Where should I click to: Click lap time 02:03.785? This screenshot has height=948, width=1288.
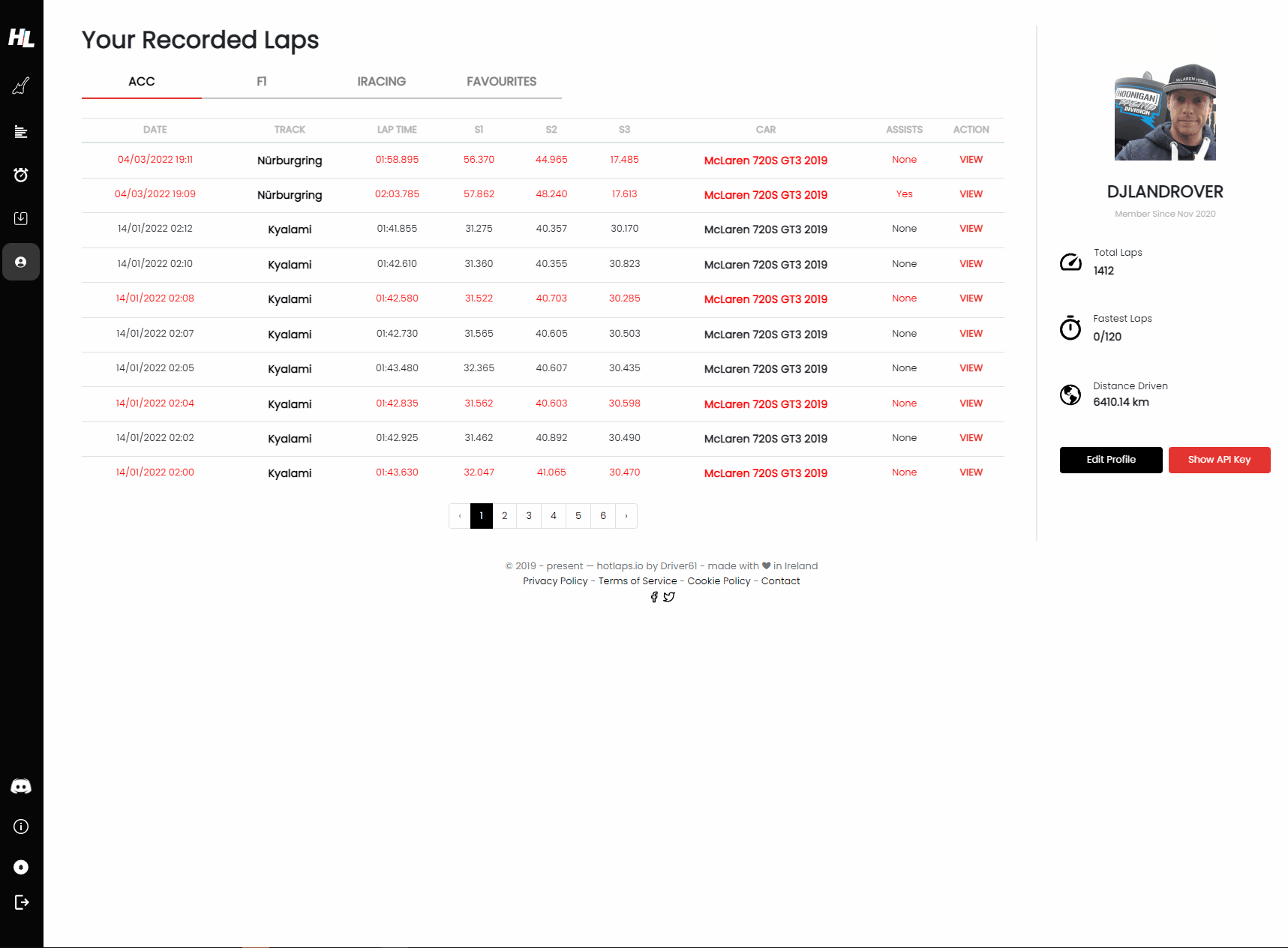(x=398, y=194)
